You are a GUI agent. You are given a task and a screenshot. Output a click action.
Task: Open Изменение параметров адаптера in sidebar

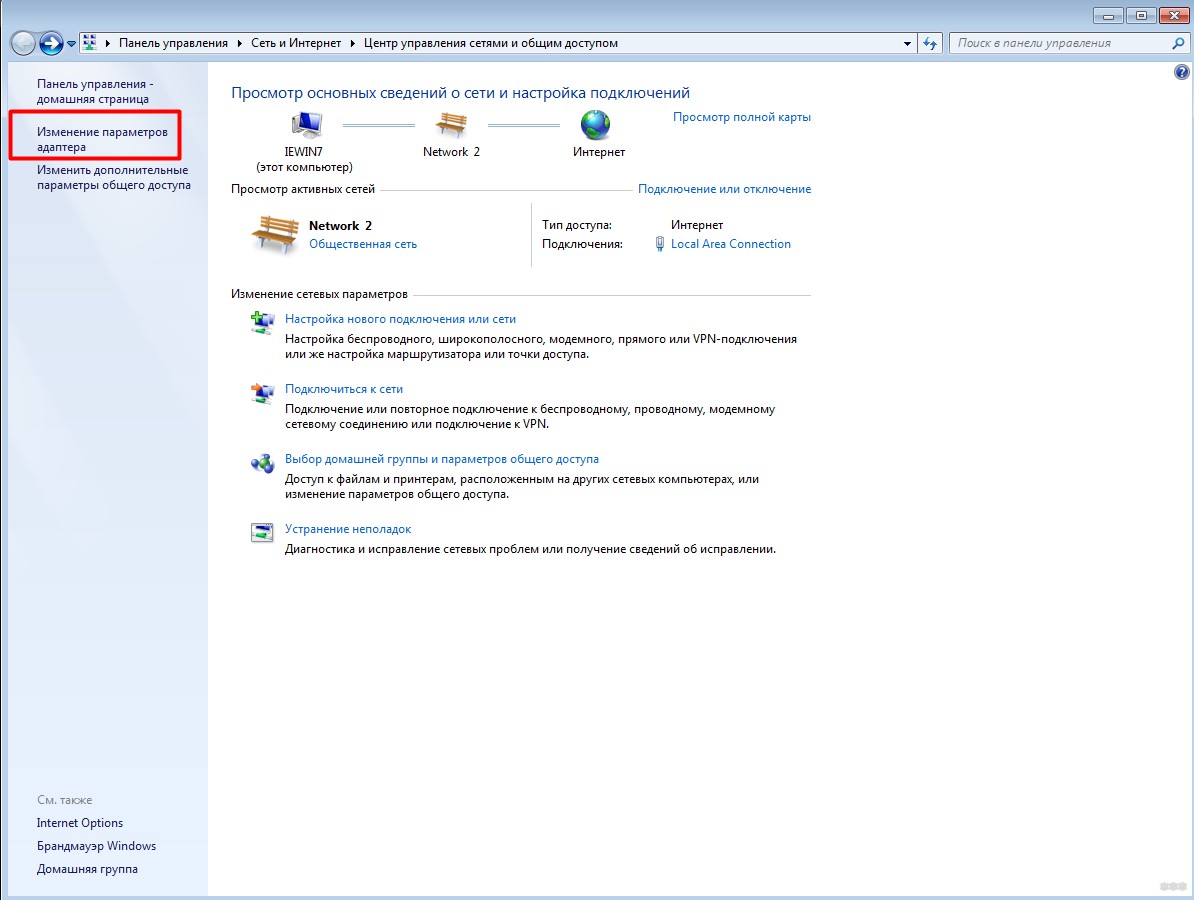pyautogui.click(x=102, y=139)
